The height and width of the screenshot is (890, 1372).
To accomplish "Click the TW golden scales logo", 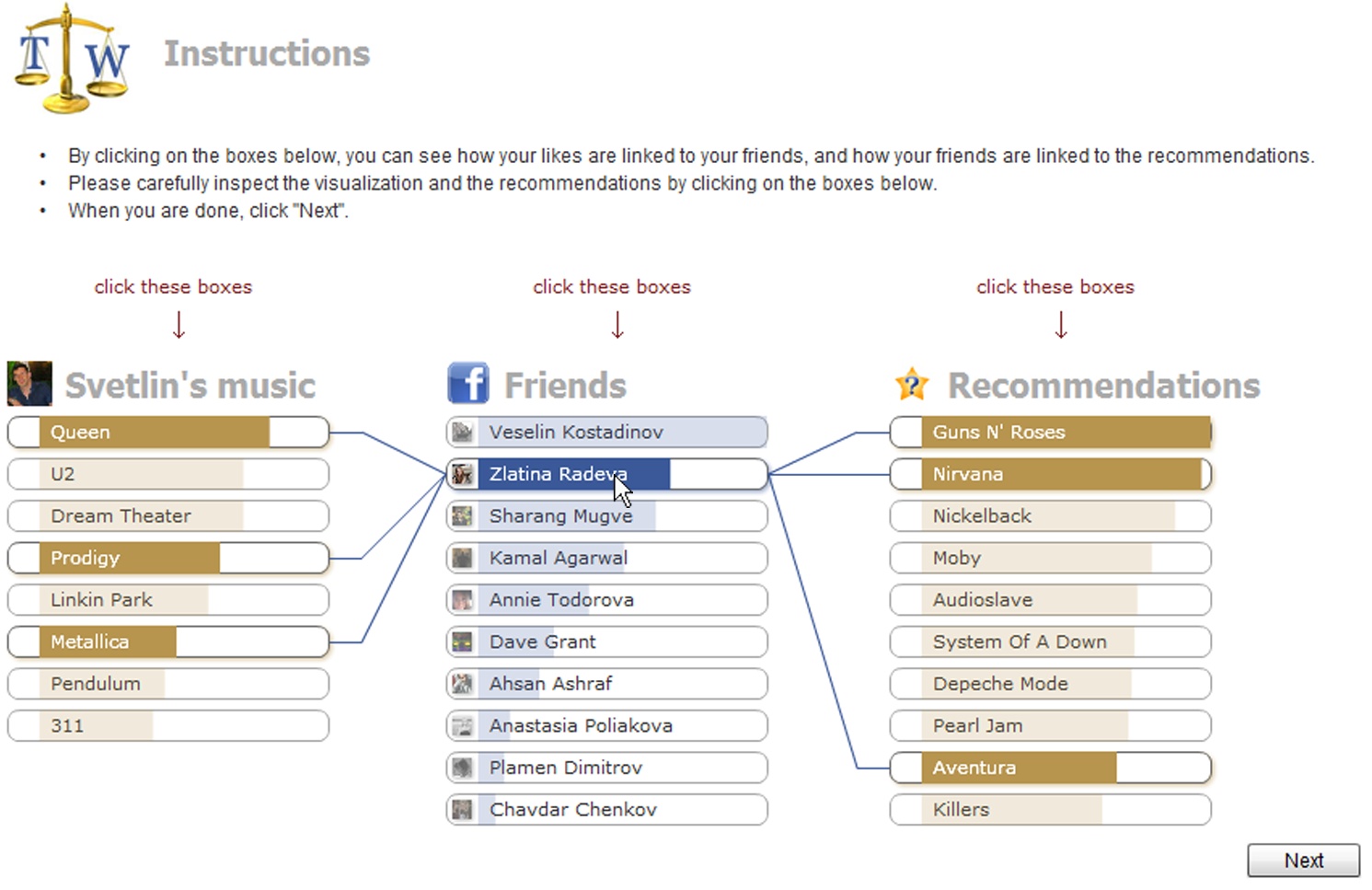I will tap(72, 58).
